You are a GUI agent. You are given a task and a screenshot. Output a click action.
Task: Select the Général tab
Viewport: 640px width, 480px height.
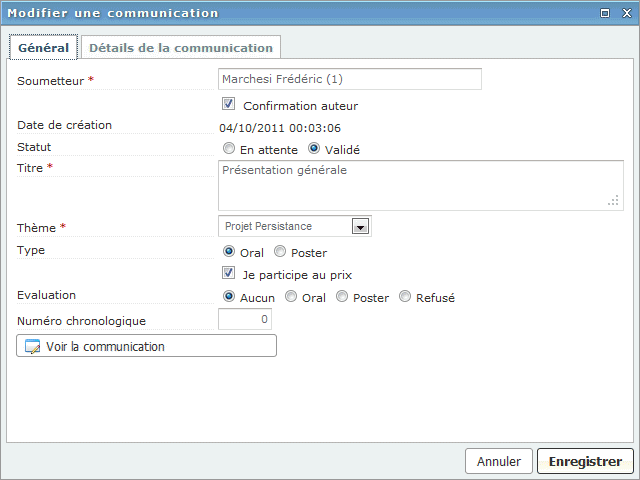click(43, 47)
